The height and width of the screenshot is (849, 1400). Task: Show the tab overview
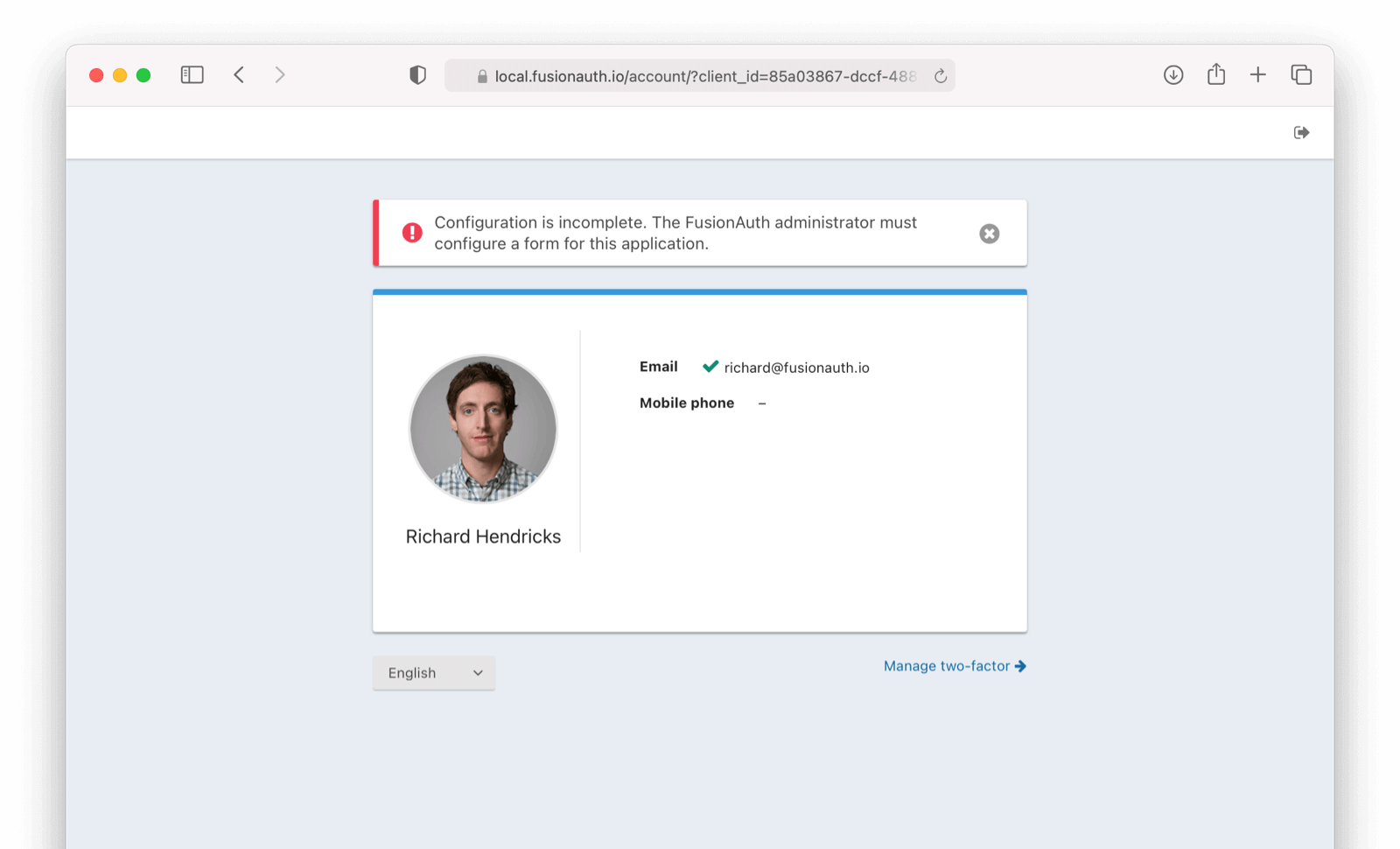(1301, 75)
